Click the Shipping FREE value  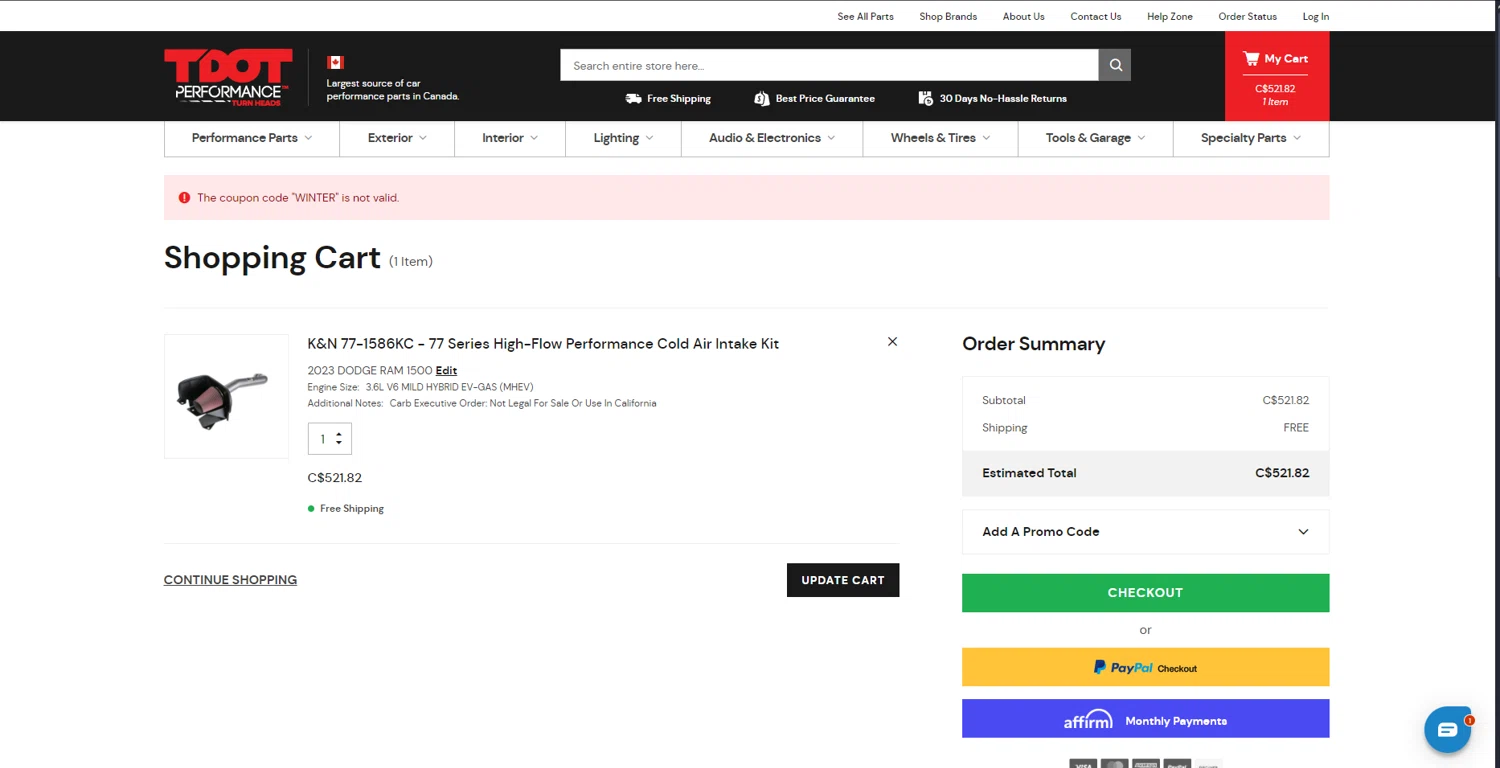(1296, 428)
